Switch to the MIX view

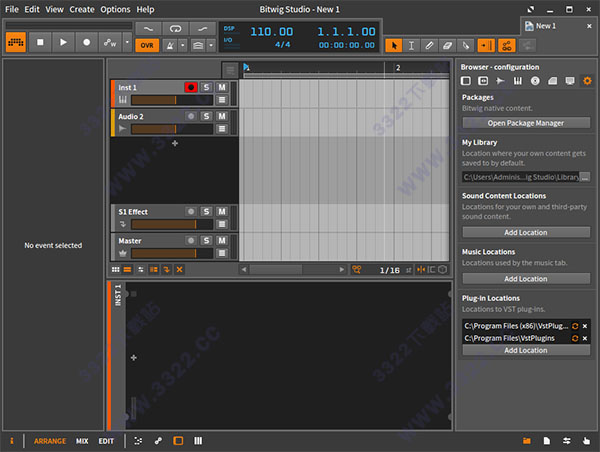pos(82,441)
